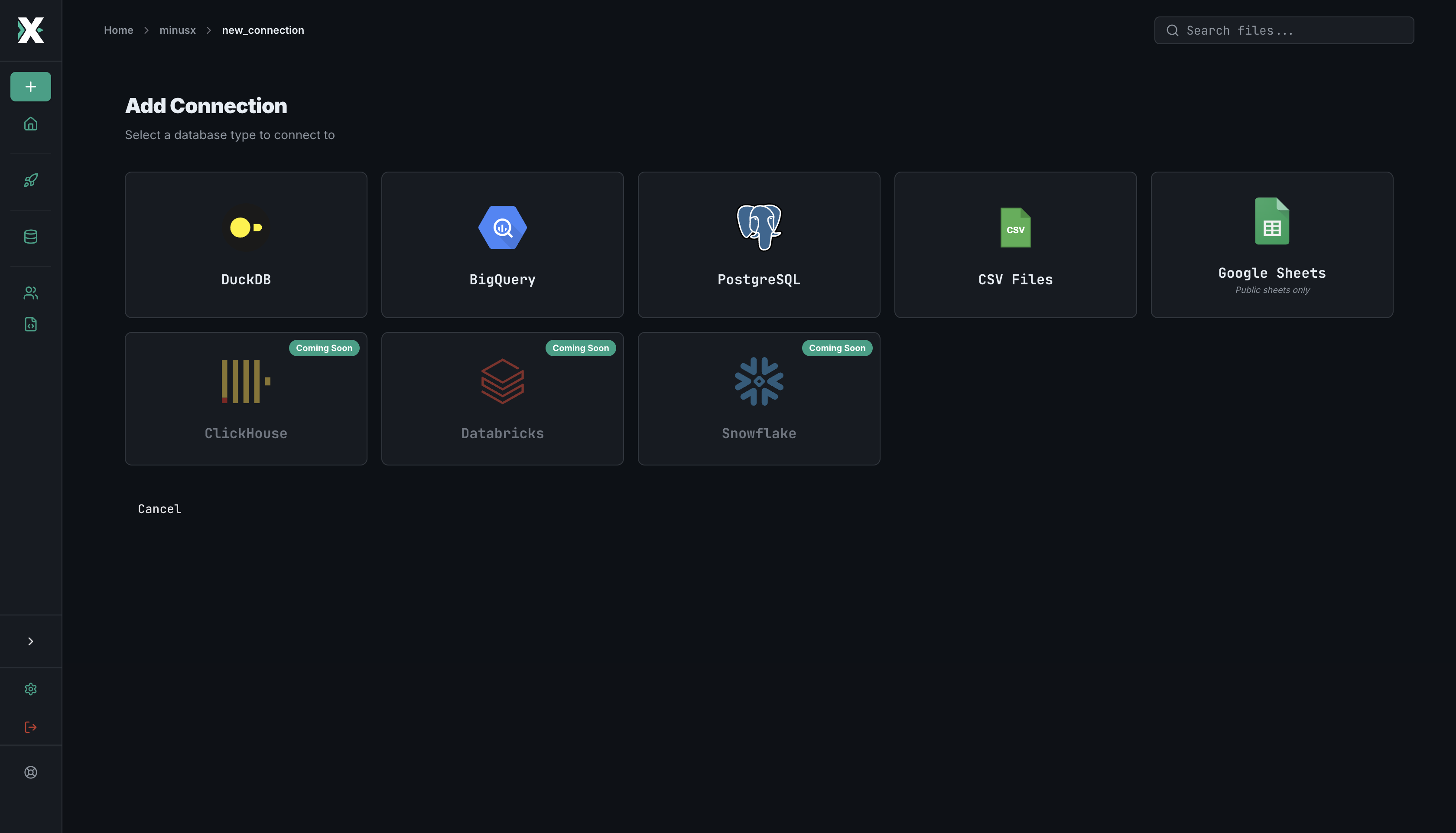Screen dimensions: 1456x833
Task: Click Coming Soon badge on Databricks
Action: coord(581,348)
